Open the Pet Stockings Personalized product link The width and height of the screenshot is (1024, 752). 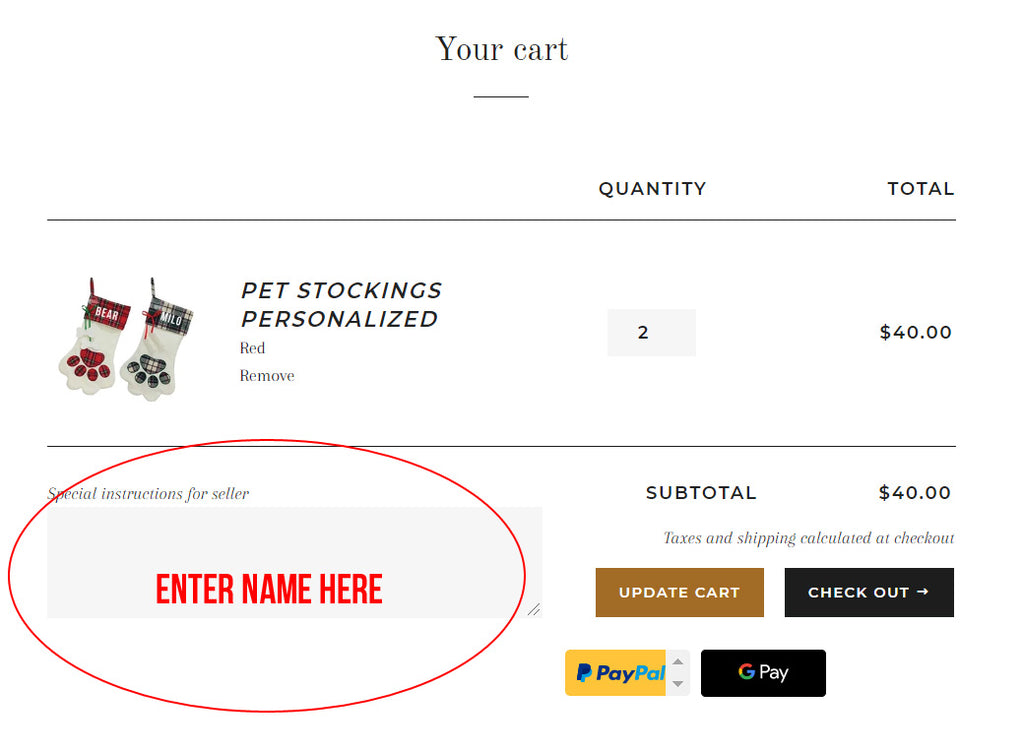pos(341,304)
